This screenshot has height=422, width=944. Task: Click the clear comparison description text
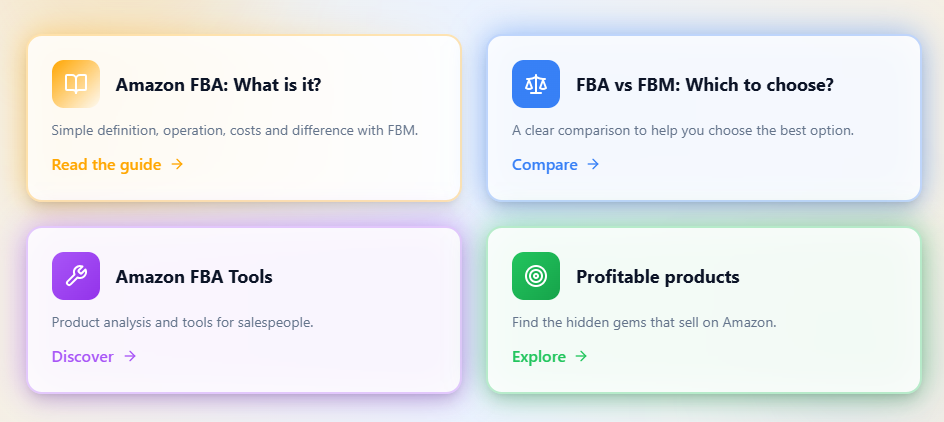pos(683,131)
